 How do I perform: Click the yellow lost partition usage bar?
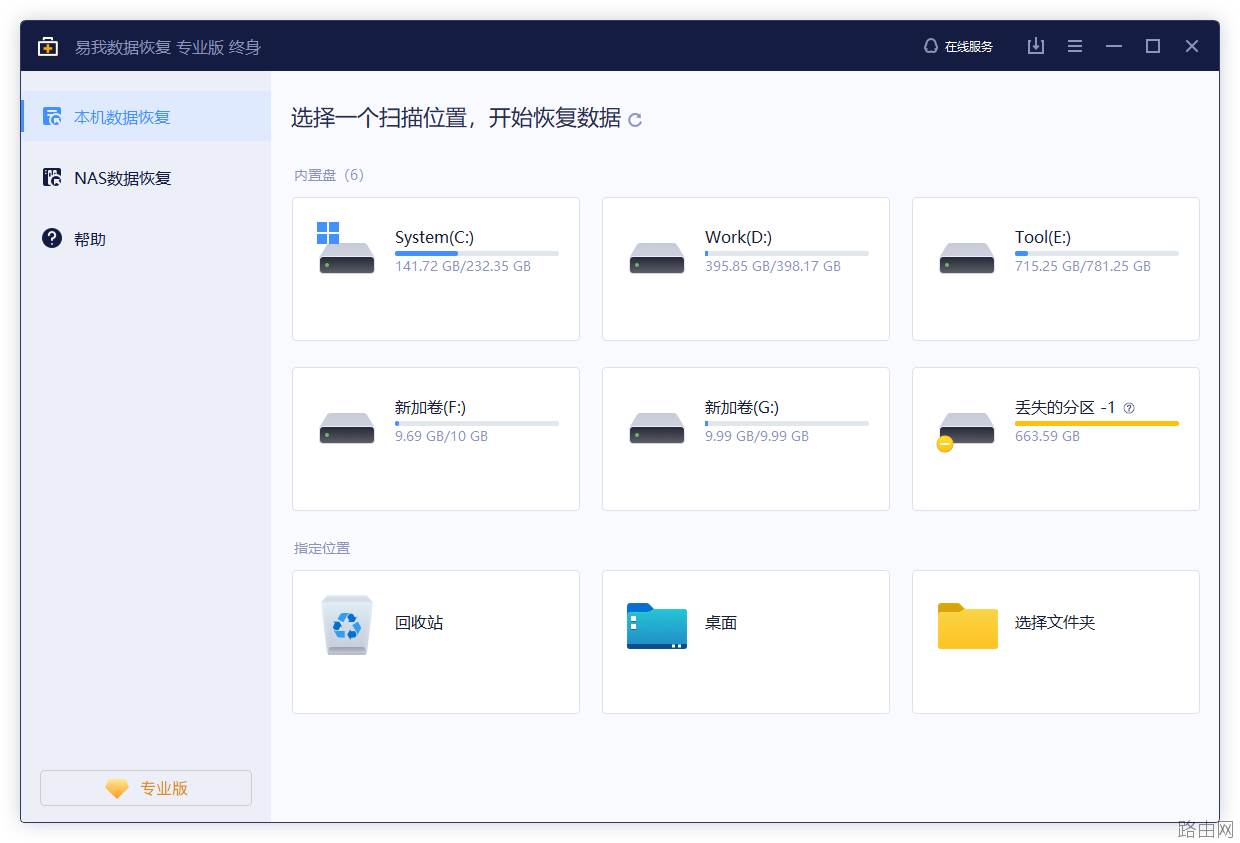point(1097,423)
